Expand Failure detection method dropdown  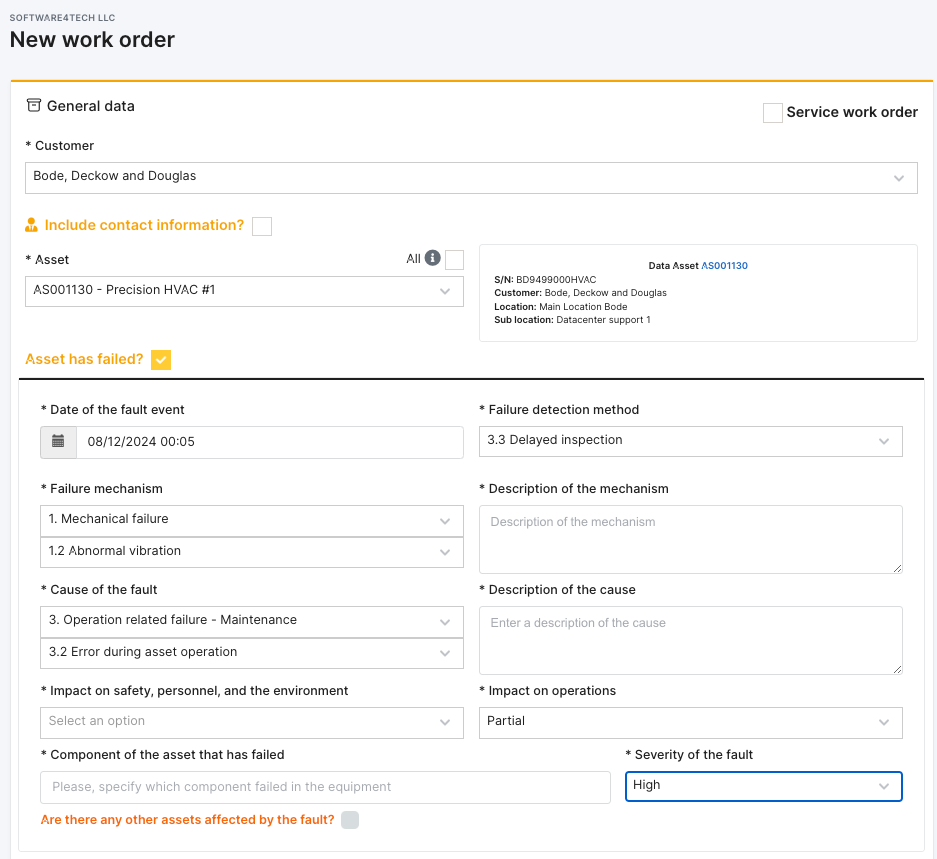690,441
